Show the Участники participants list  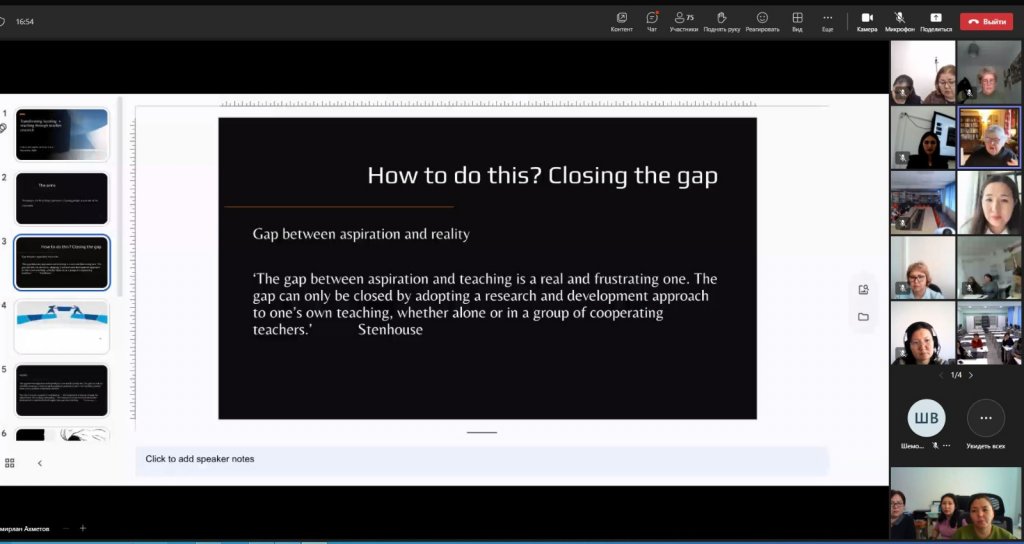(x=684, y=18)
